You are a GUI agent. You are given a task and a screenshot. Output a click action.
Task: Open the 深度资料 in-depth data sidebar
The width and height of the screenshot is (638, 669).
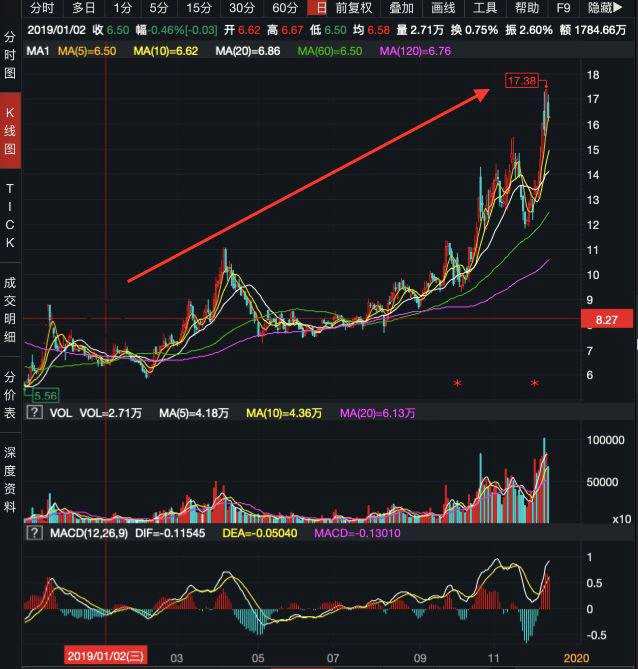pyautogui.click(x=10, y=479)
